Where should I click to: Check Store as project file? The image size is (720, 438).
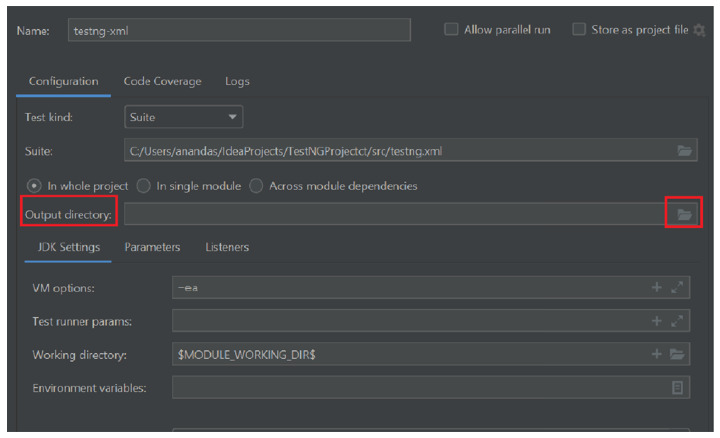579,30
